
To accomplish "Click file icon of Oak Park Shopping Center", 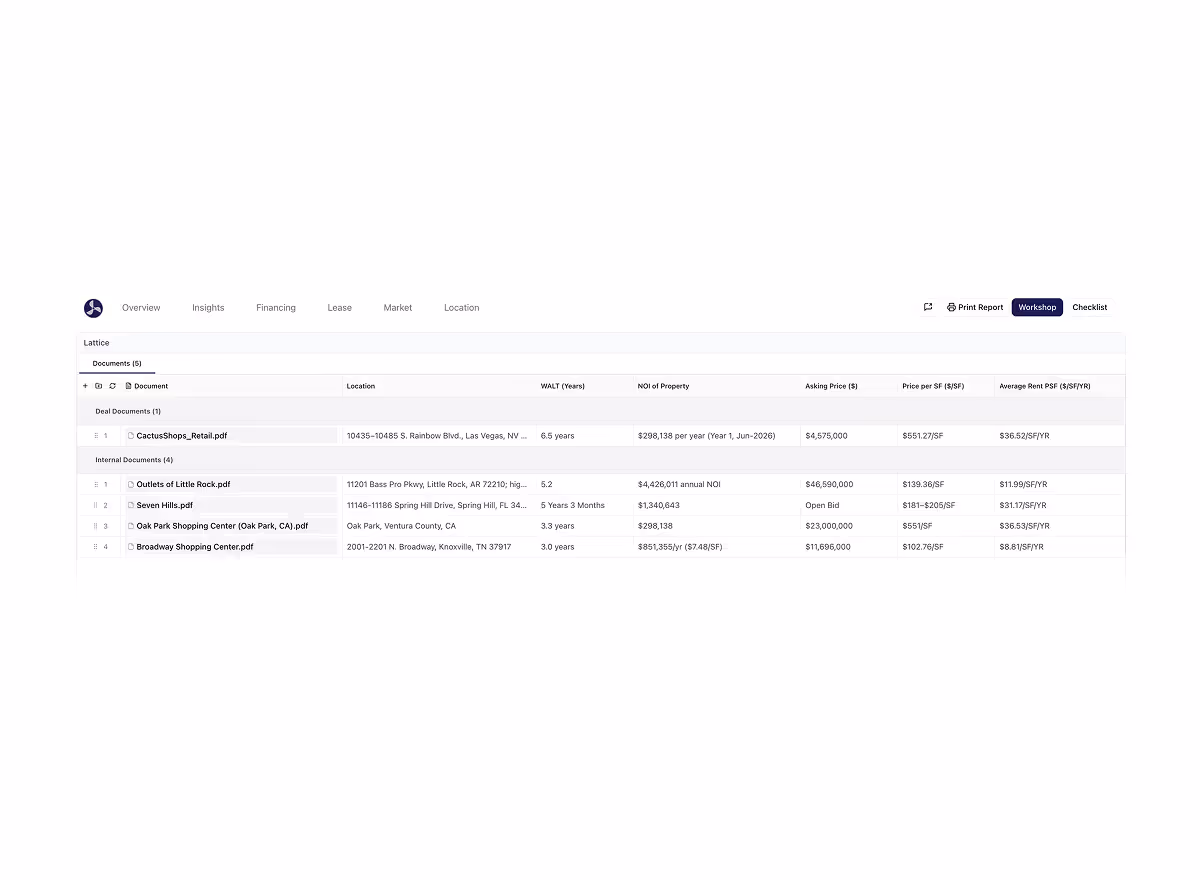I will click(x=130, y=526).
